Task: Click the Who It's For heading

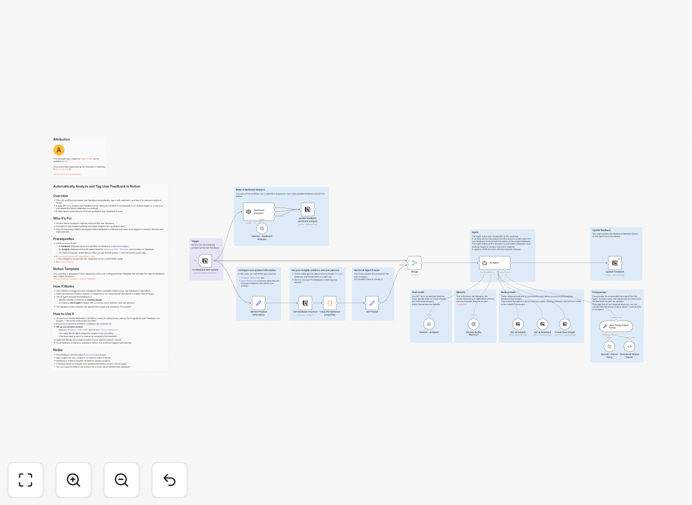Action: (62, 218)
